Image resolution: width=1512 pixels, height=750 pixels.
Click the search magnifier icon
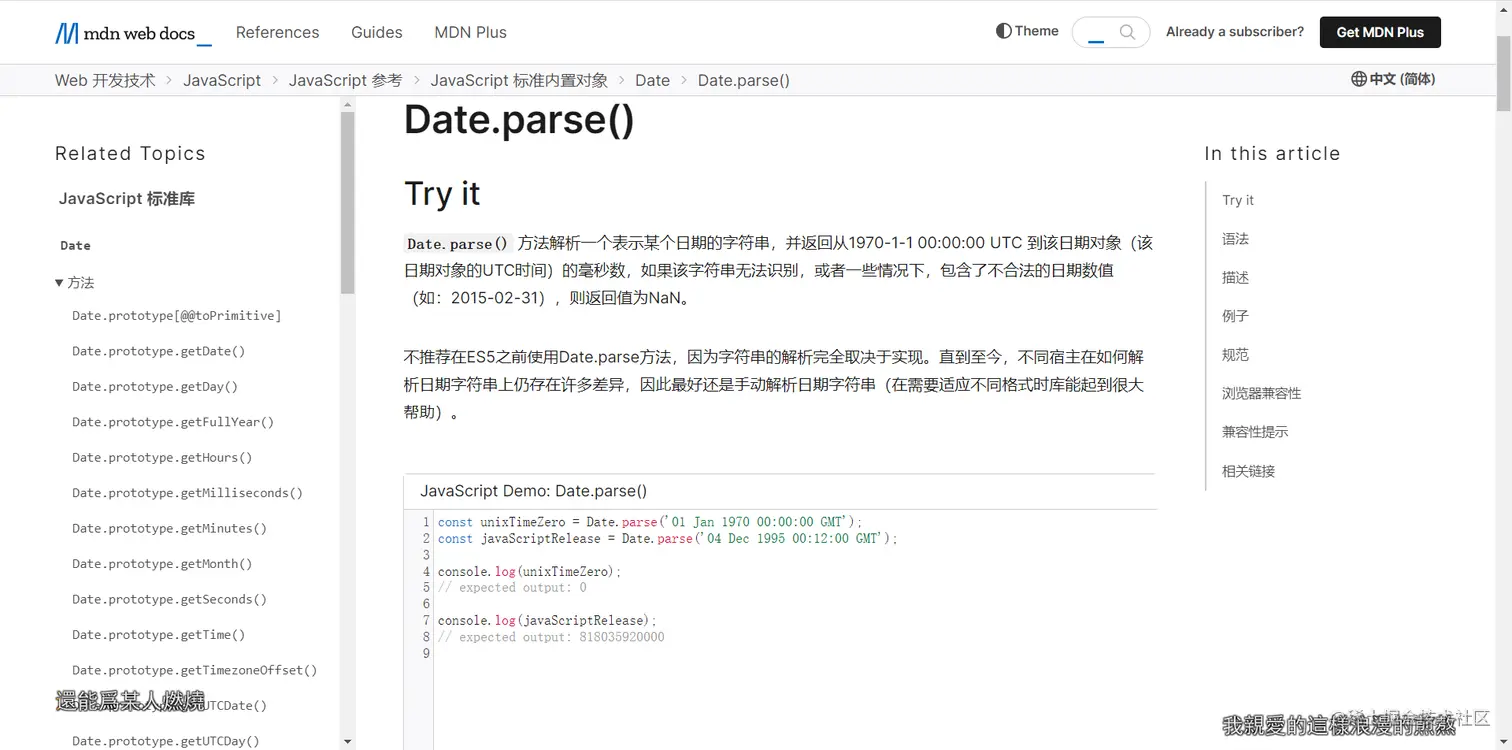point(1128,32)
